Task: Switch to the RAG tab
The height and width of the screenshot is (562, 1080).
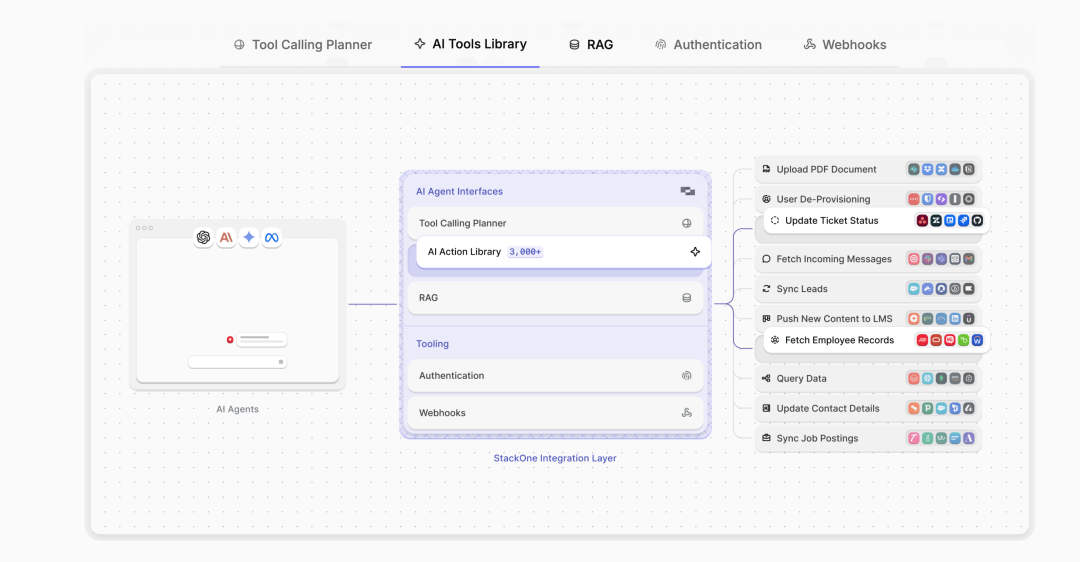Action: pyautogui.click(x=591, y=45)
